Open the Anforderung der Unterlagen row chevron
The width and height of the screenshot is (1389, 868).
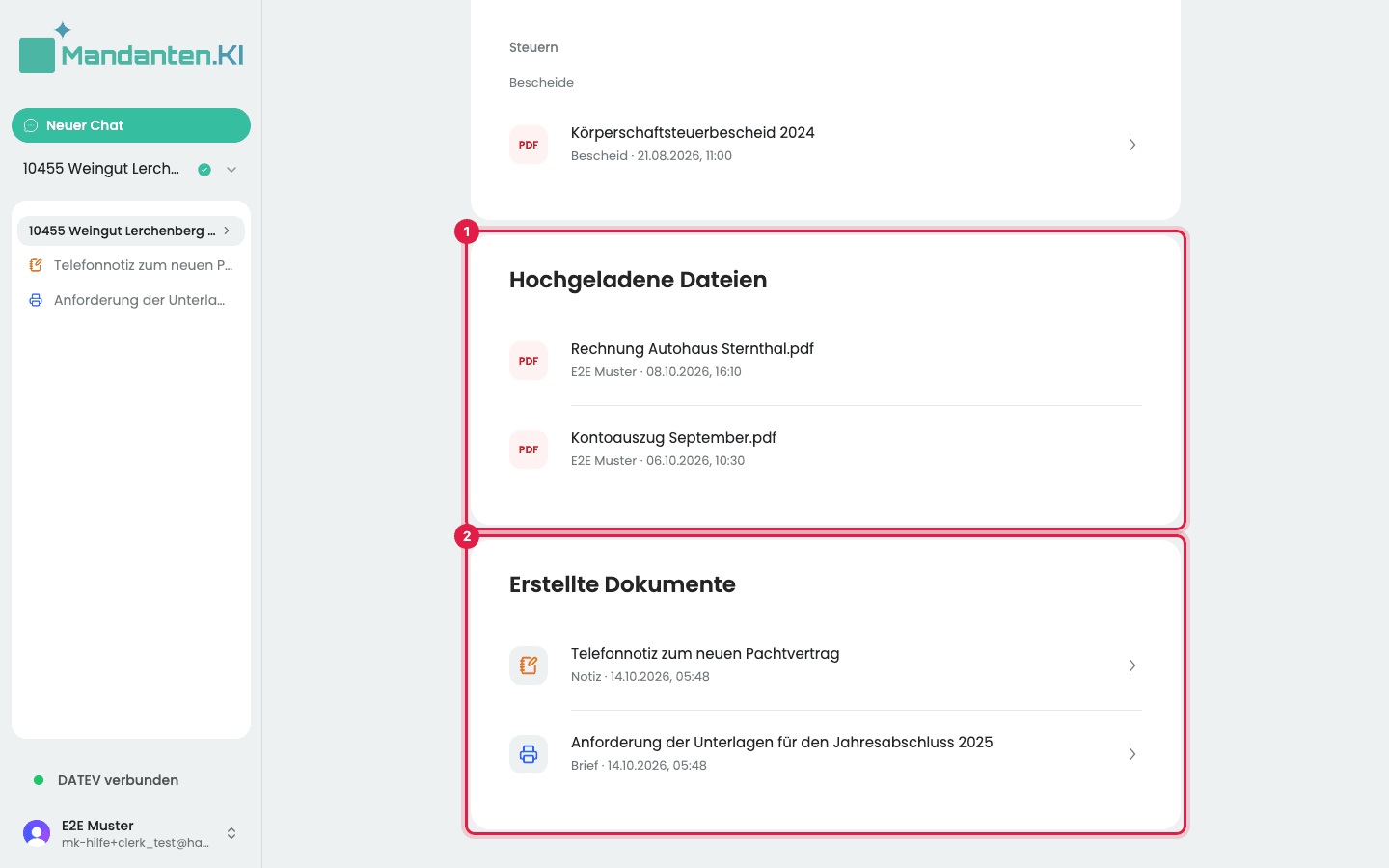pos(1132,754)
